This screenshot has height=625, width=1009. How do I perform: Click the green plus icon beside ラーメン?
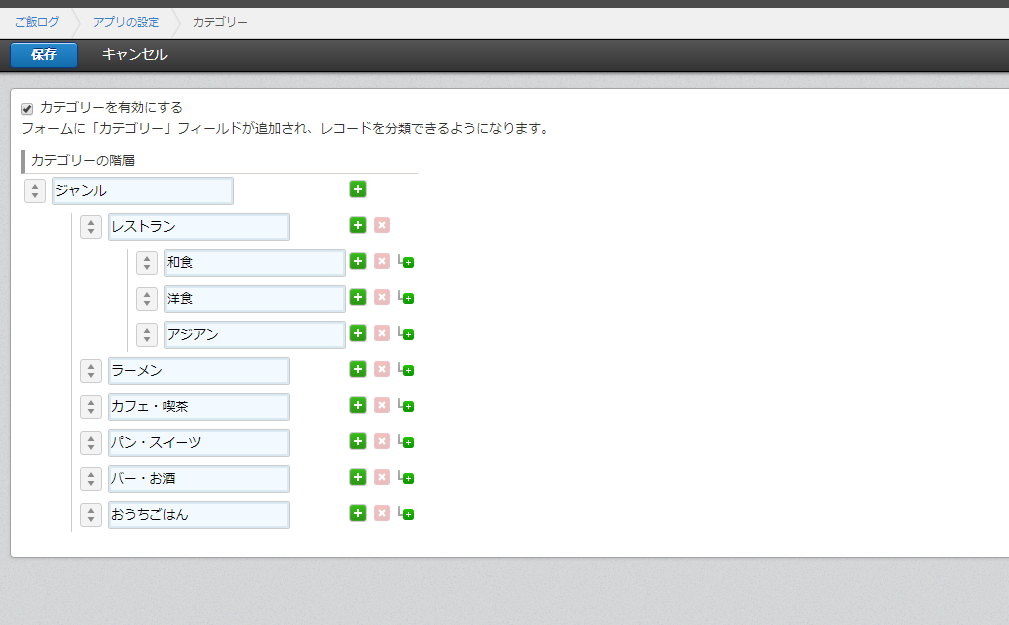(358, 369)
